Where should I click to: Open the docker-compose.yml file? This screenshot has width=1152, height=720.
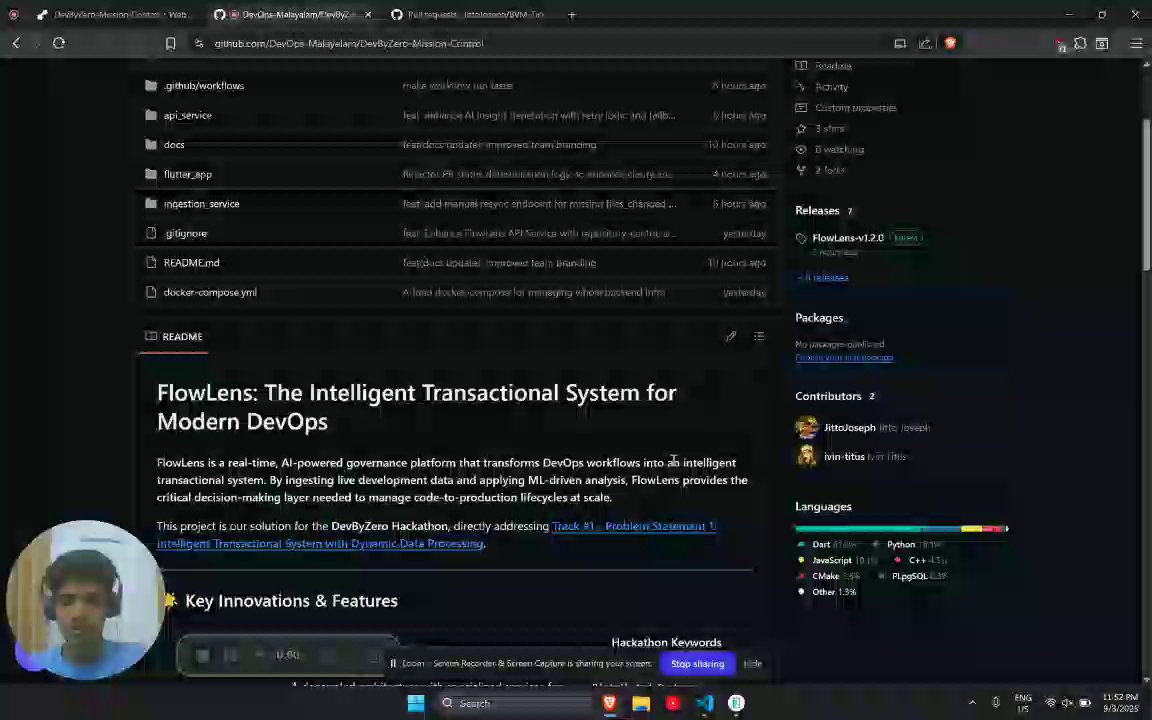[210, 292]
